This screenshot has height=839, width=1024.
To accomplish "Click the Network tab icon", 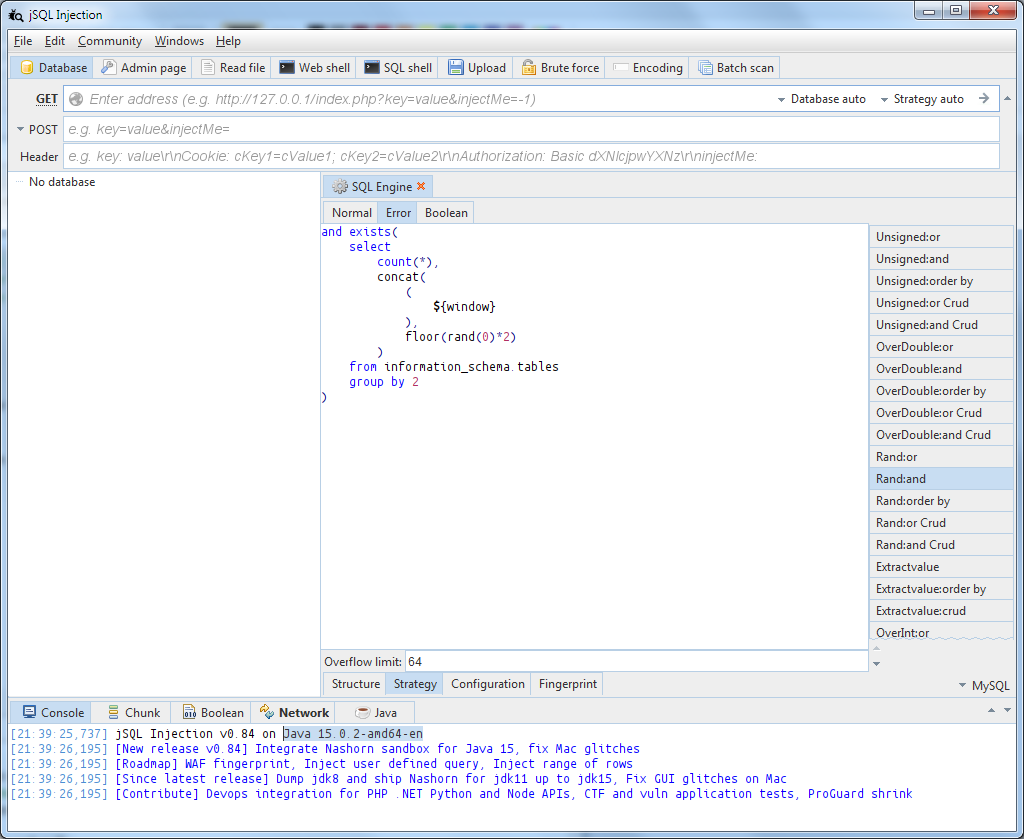I will pyautogui.click(x=266, y=711).
